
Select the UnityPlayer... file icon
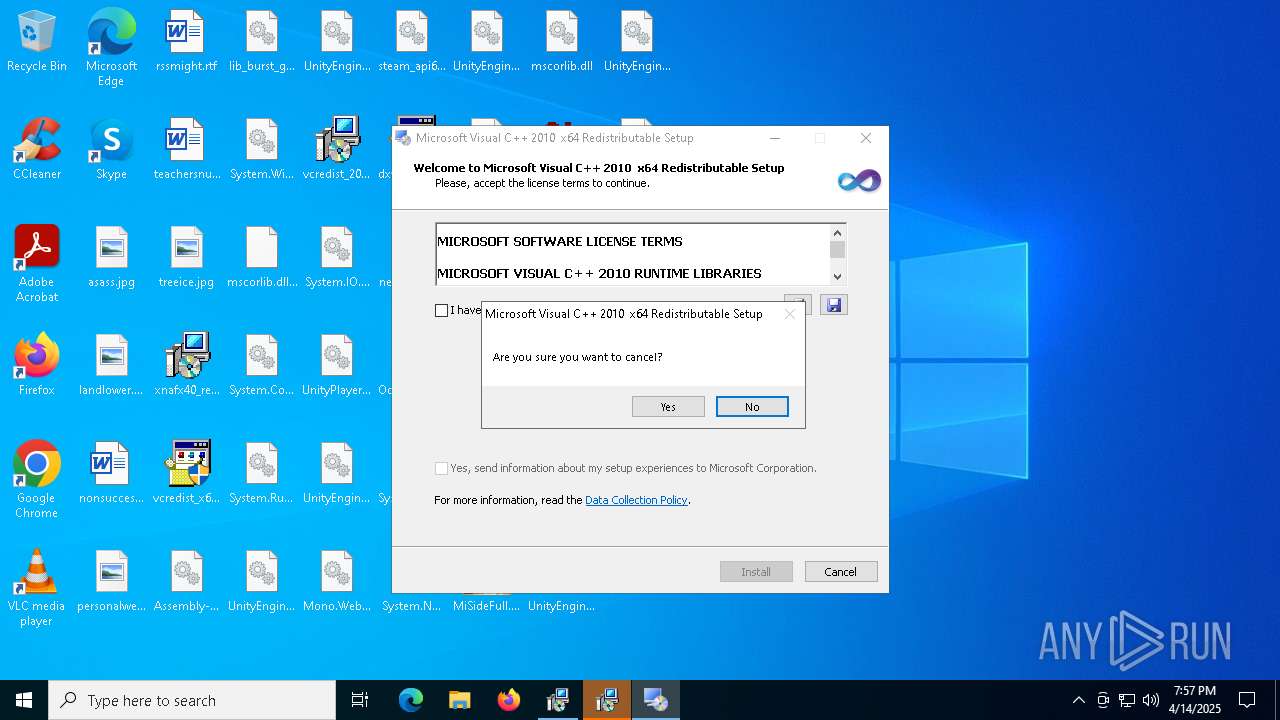[x=337, y=366]
